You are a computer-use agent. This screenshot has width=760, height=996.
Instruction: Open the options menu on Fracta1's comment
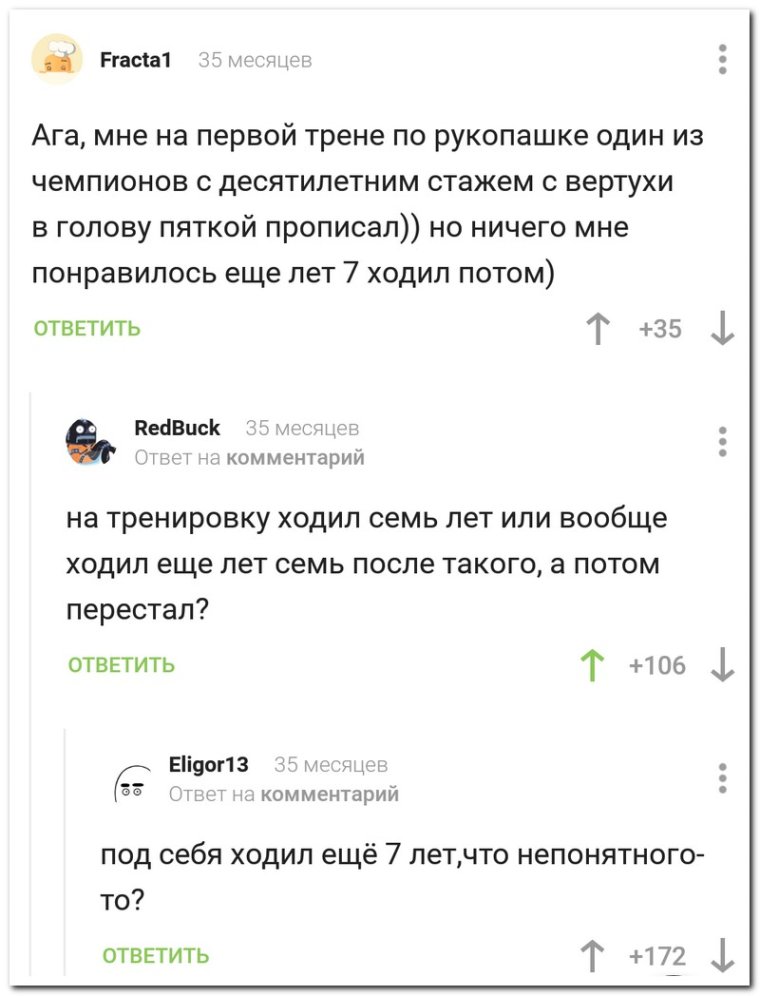click(x=722, y=59)
